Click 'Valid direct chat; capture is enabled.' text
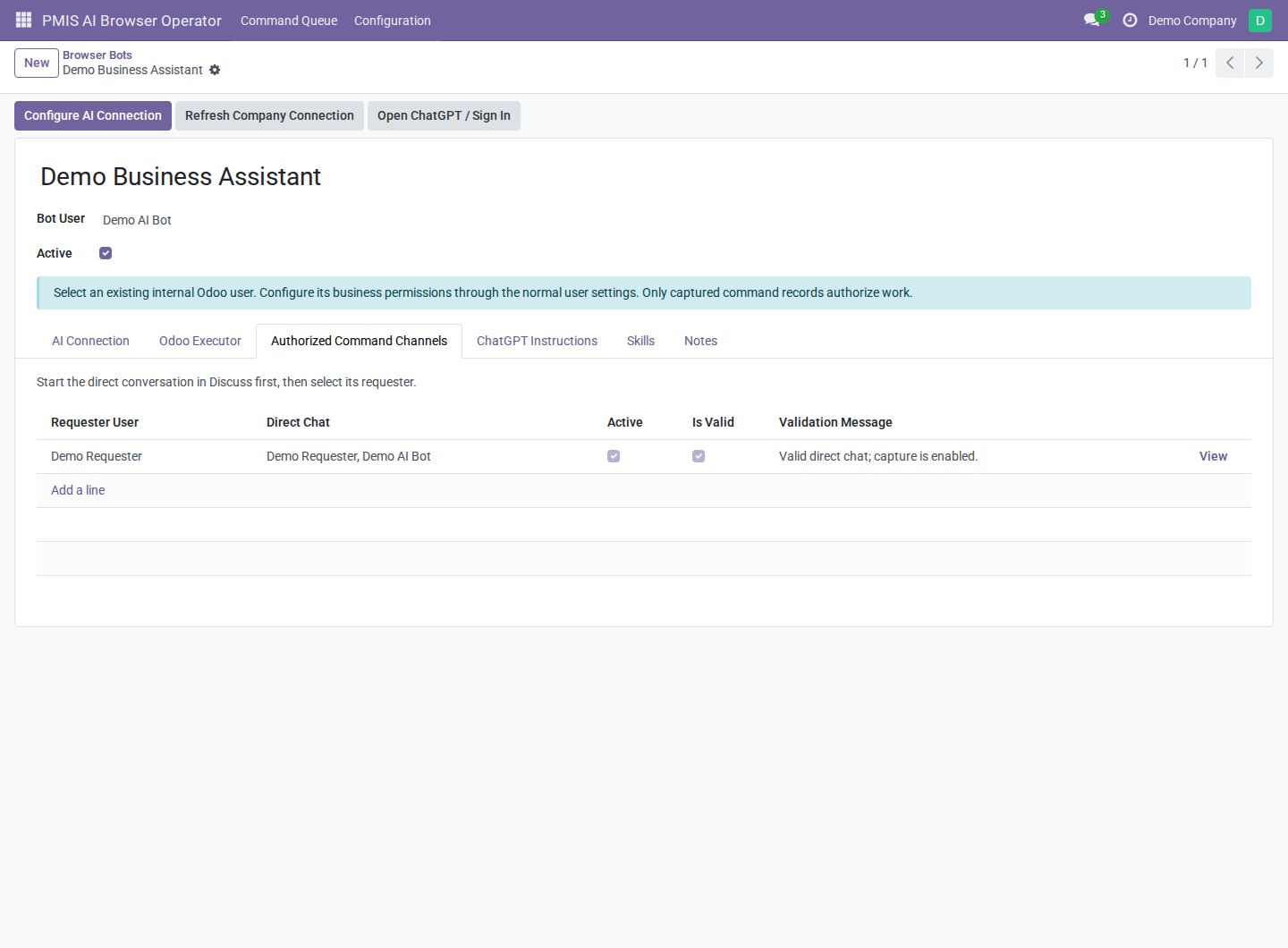Image resolution: width=1288 pixels, height=948 pixels. [x=878, y=456]
